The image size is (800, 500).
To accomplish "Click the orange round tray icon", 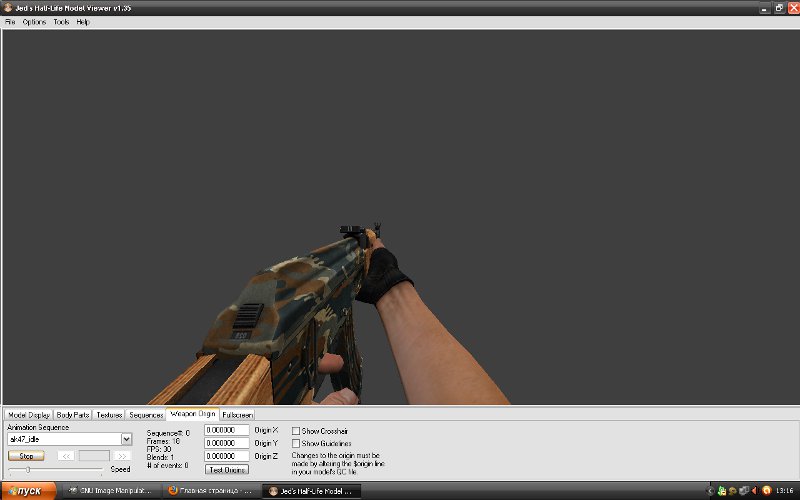I will coord(766,491).
